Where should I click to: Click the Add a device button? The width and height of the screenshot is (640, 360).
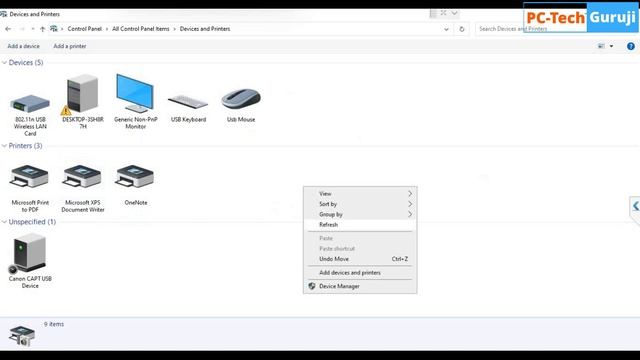click(x=24, y=46)
